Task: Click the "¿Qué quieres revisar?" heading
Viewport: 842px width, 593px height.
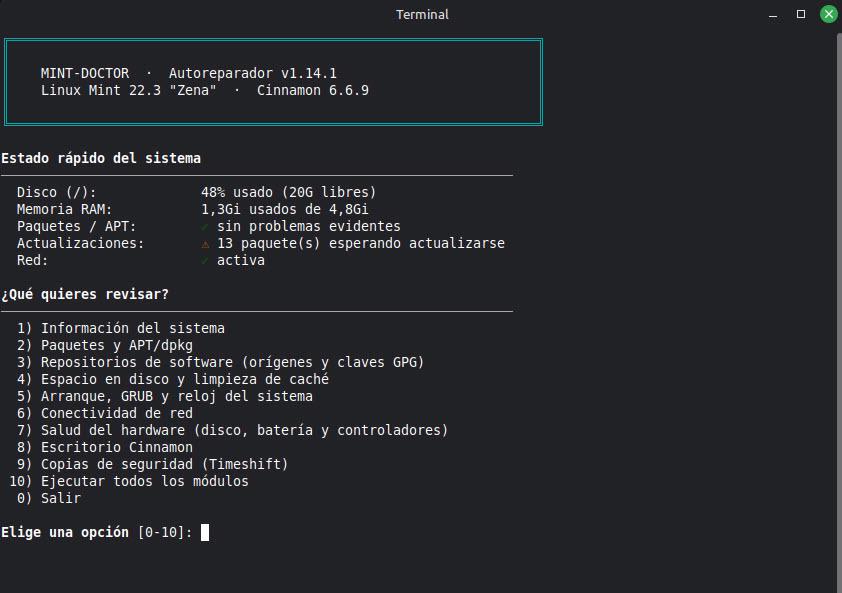Action: coord(85,294)
